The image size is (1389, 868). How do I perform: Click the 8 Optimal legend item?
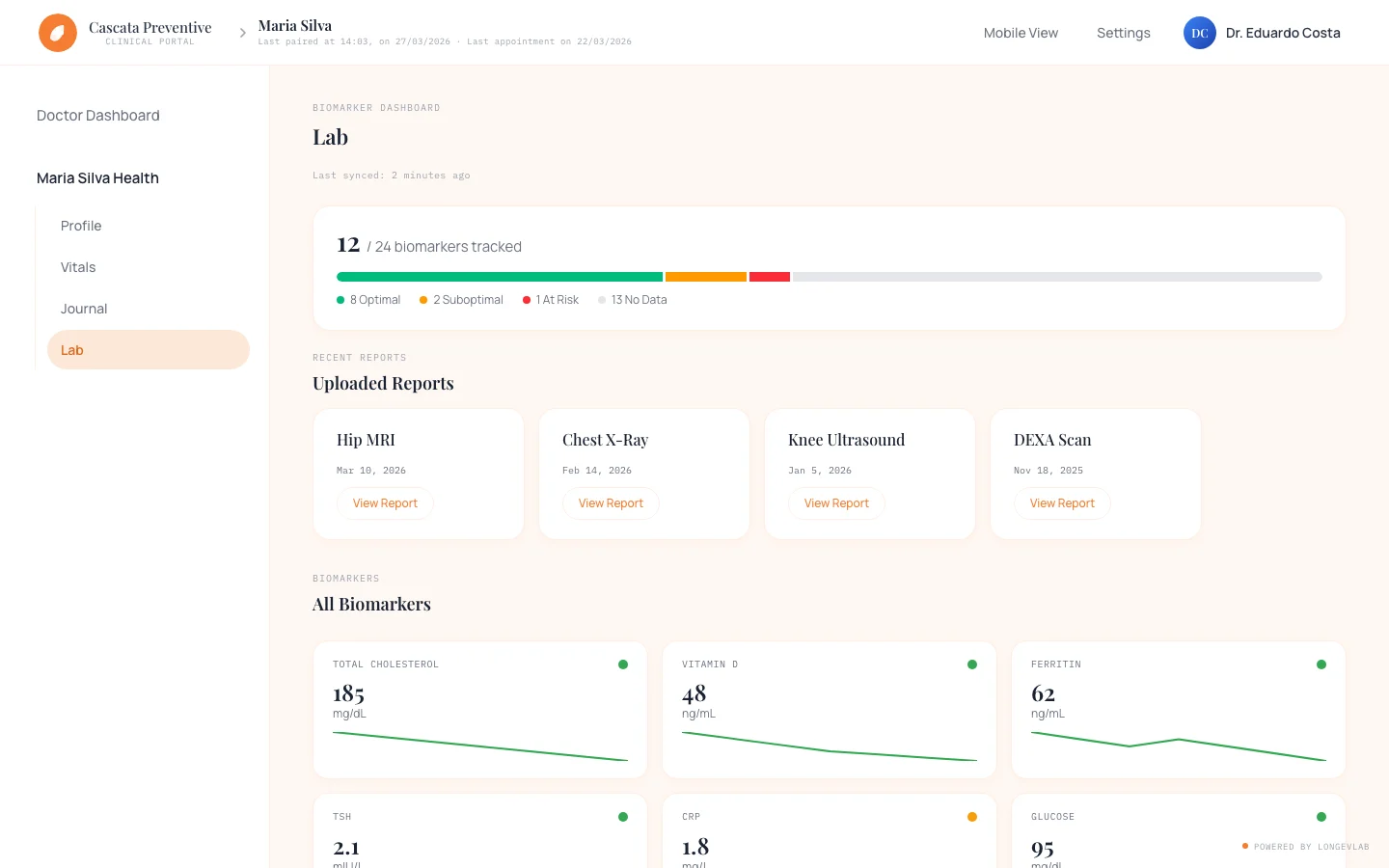pyautogui.click(x=368, y=300)
